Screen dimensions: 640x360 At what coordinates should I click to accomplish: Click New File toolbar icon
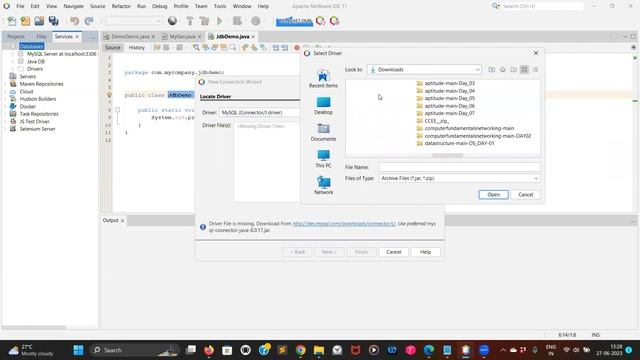click(12, 21)
